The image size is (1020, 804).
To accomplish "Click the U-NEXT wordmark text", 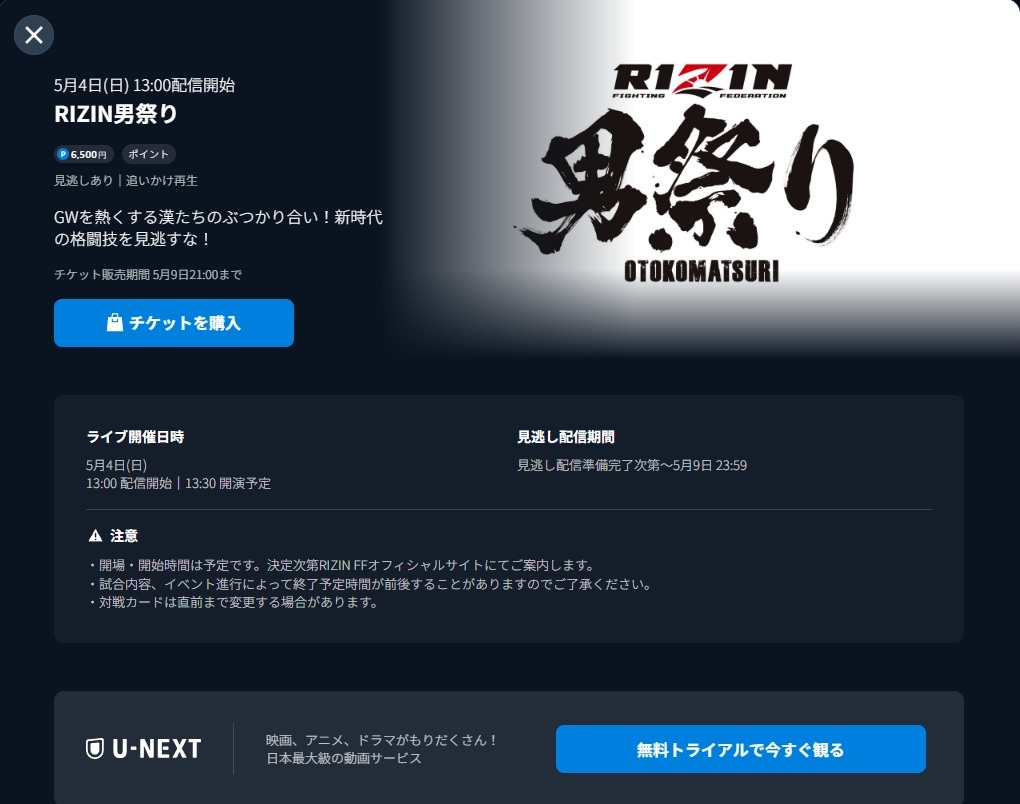I will [157, 749].
